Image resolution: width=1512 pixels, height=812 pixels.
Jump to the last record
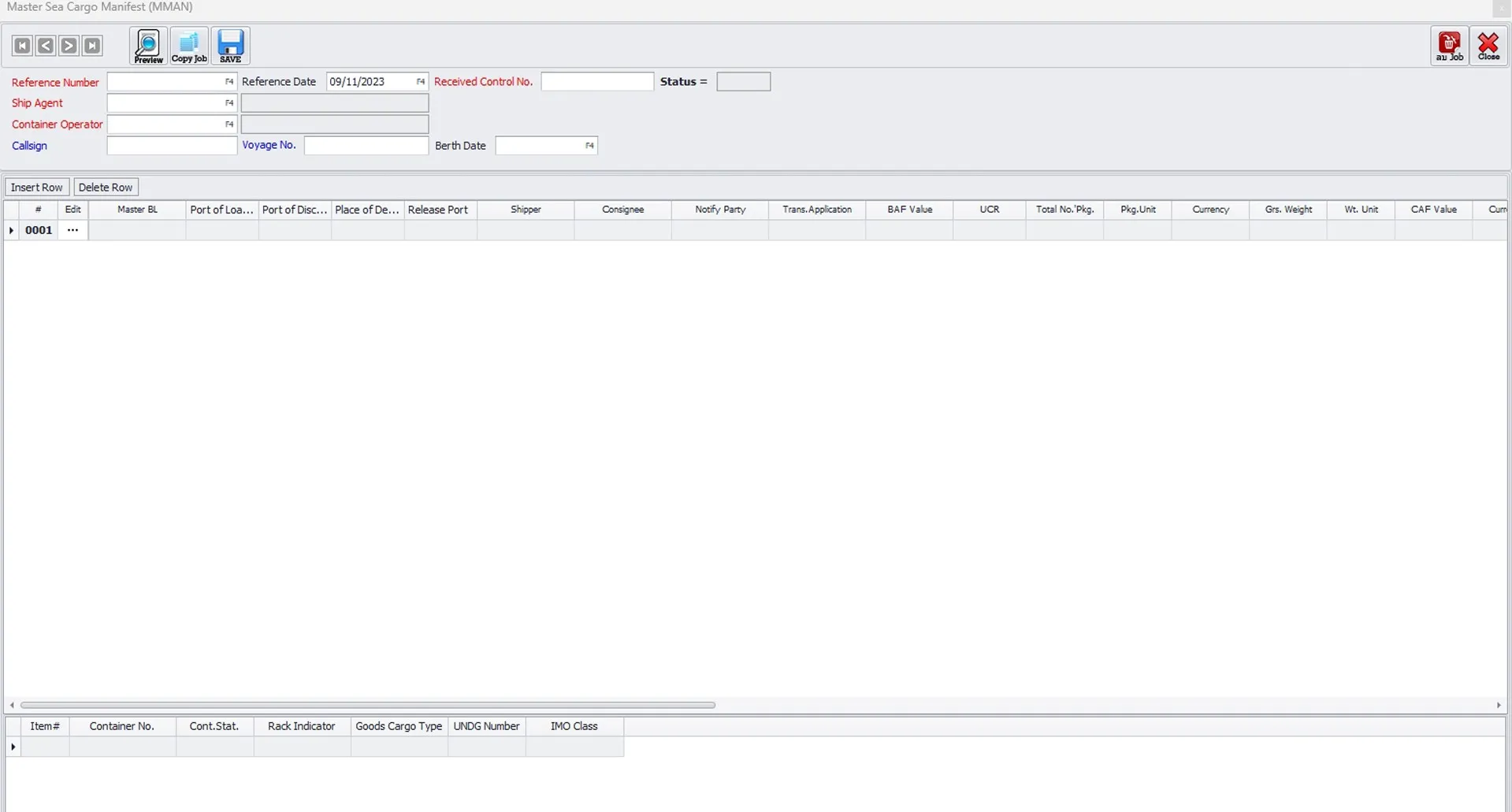pos(92,45)
